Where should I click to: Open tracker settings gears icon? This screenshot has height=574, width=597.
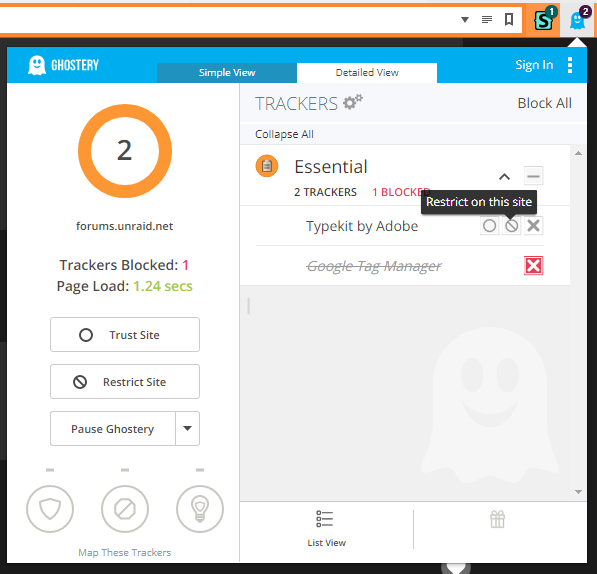353,102
